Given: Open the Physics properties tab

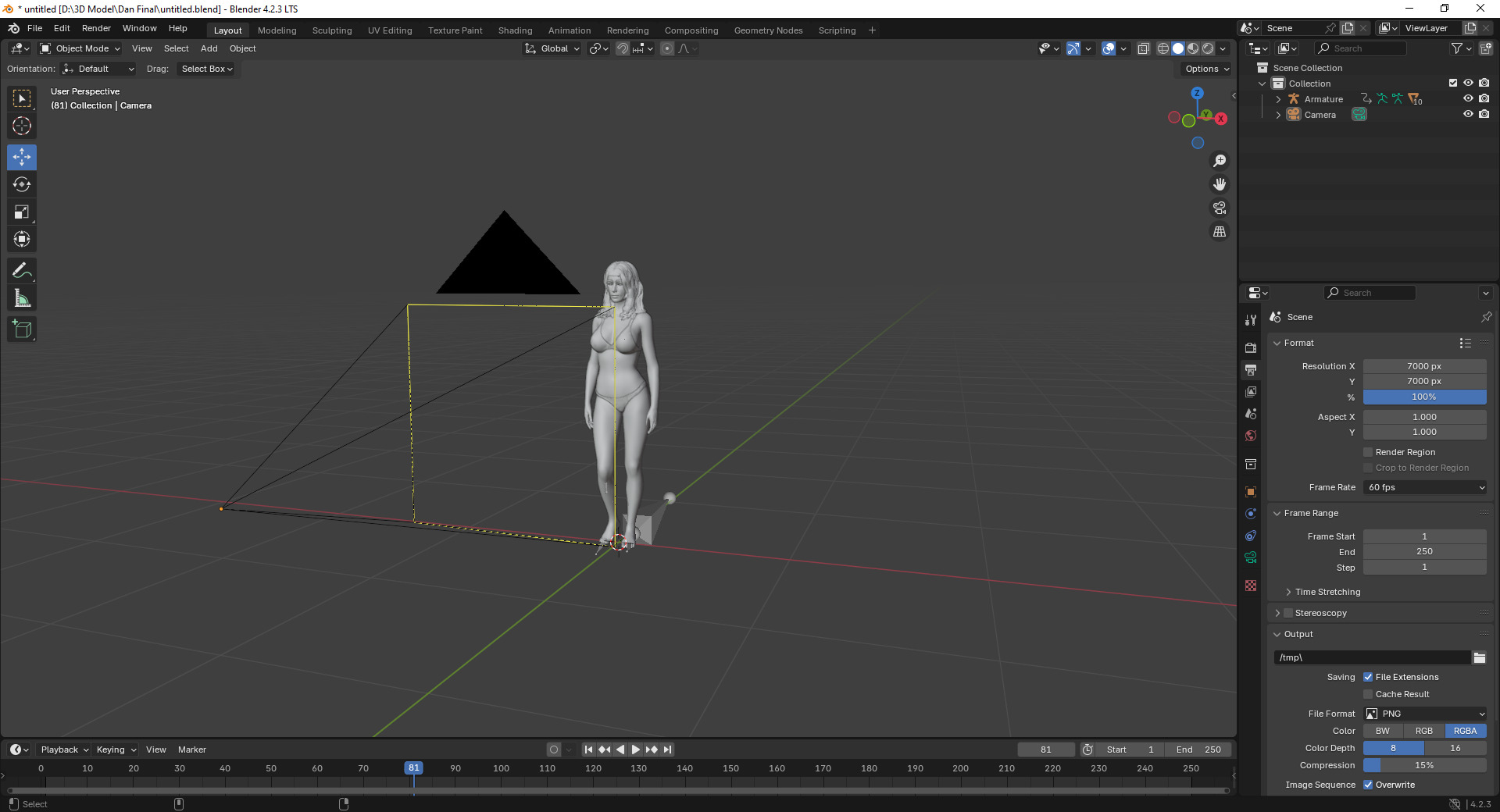Looking at the screenshot, I should (x=1251, y=514).
